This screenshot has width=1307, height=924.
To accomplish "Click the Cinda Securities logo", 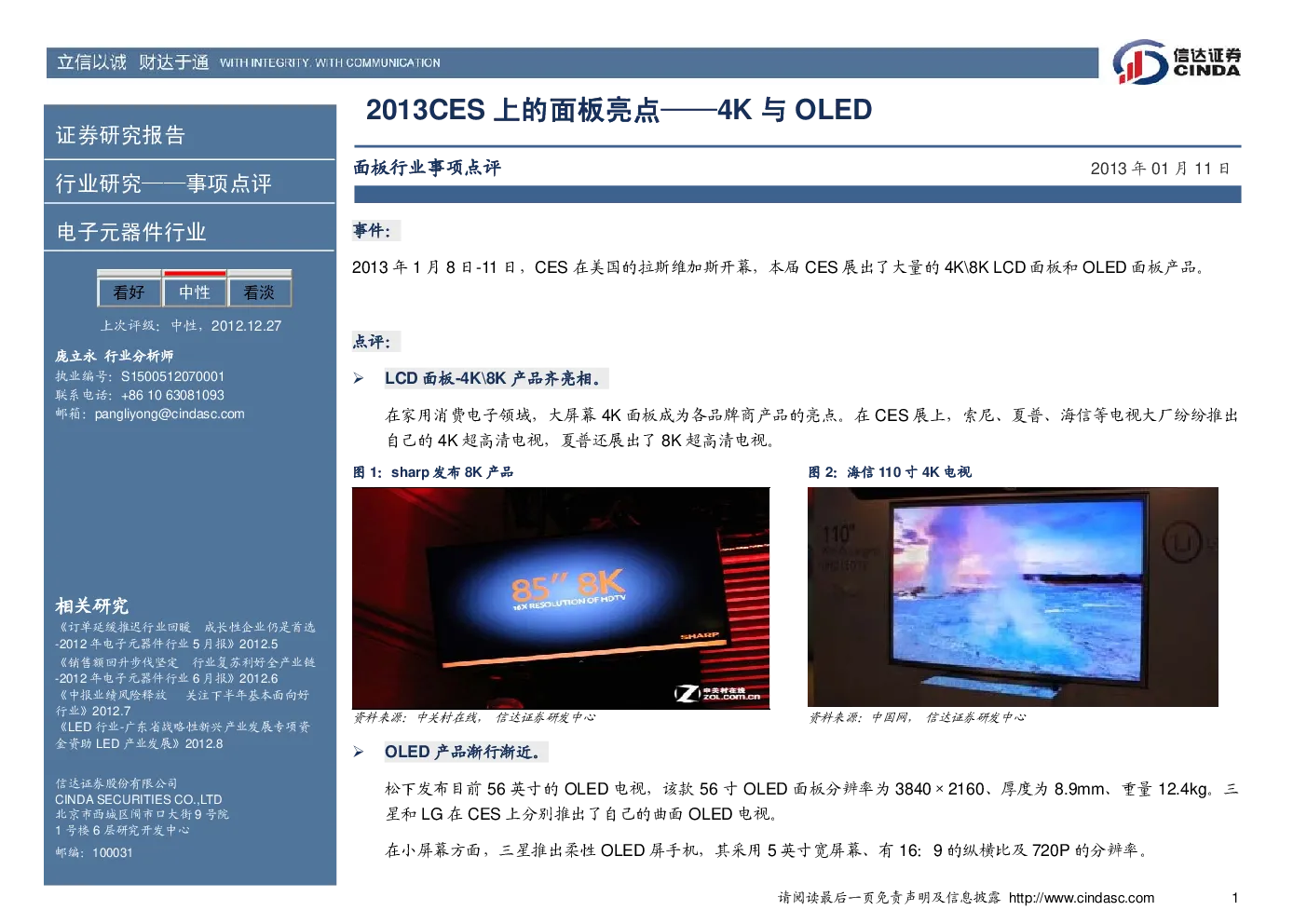I will (x=1177, y=62).
